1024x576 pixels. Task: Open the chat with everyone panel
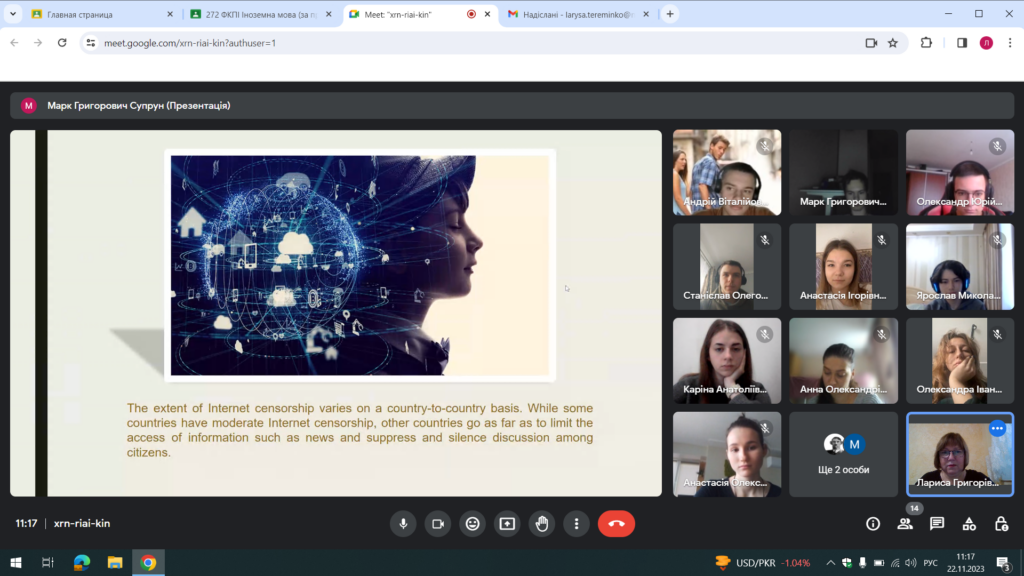point(937,523)
